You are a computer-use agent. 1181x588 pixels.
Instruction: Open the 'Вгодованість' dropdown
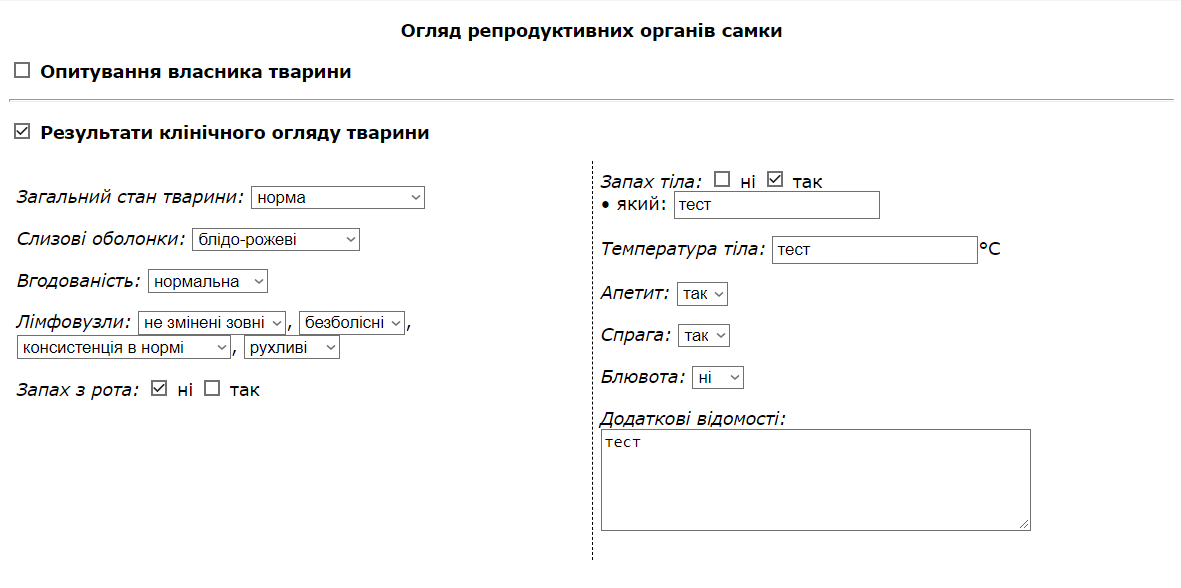(x=208, y=282)
